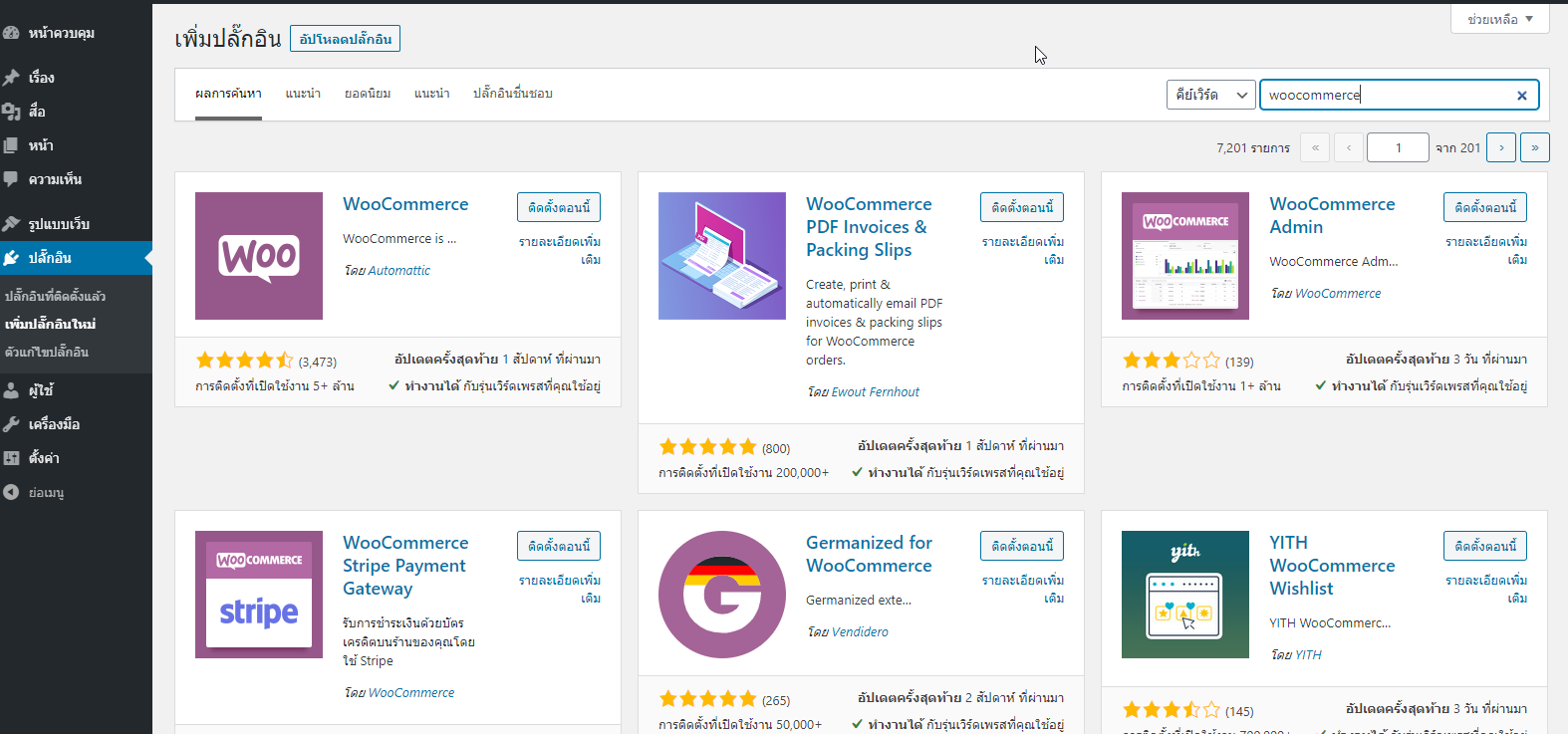Install Germanized for WooCommerce now

click(x=1022, y=546)
